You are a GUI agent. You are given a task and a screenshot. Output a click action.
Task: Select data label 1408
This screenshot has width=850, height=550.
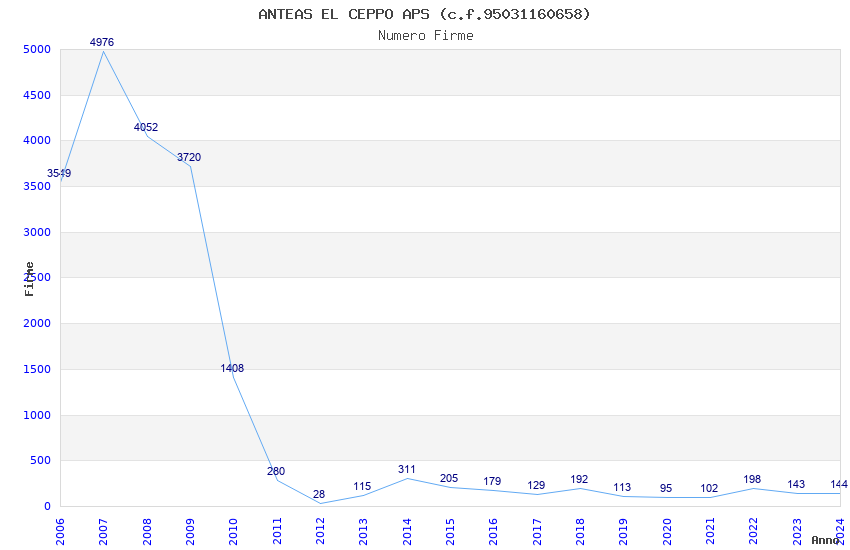coord(232,368)
